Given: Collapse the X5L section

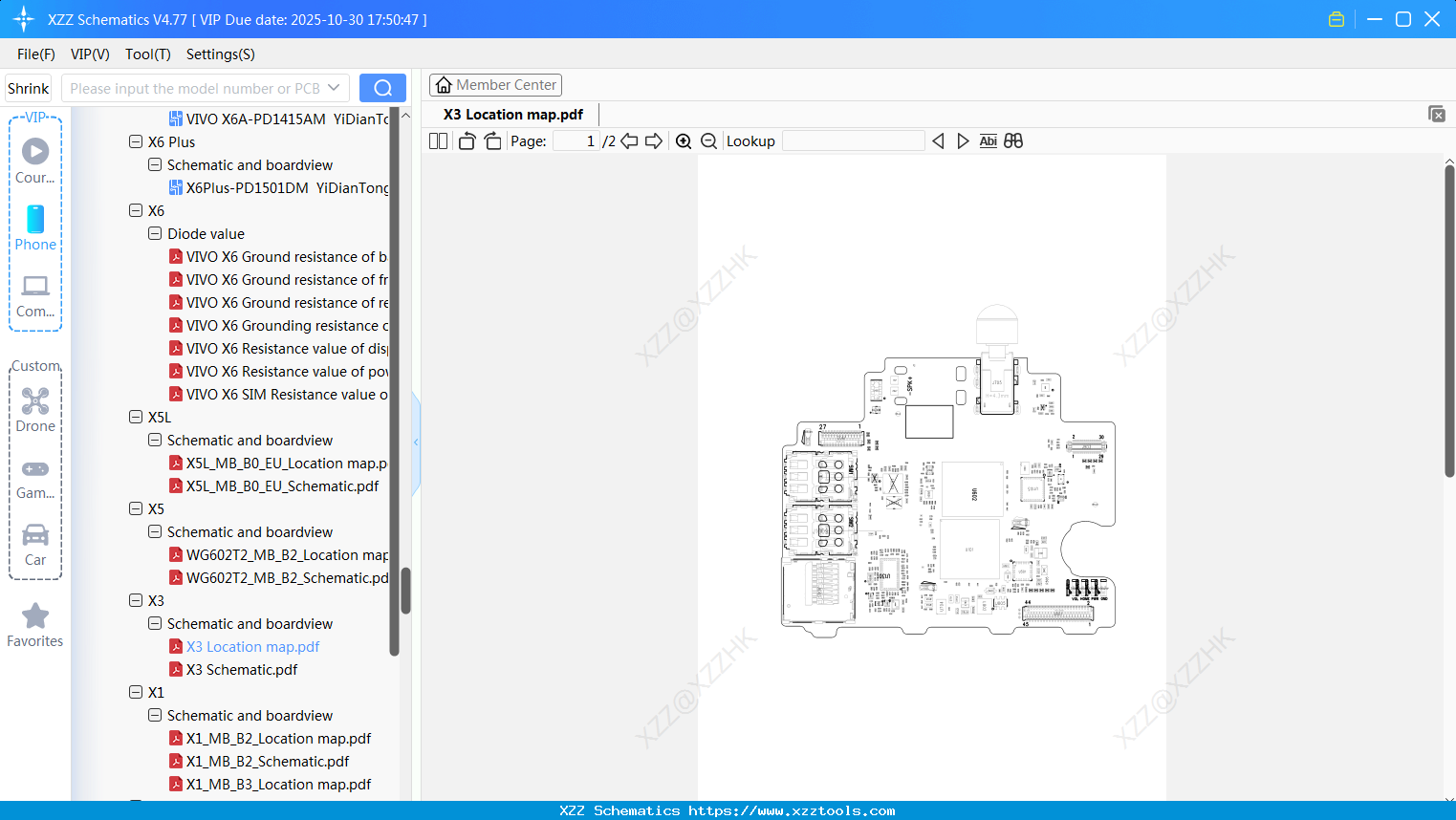Looking at the screenshot, I should click(135, 417).
